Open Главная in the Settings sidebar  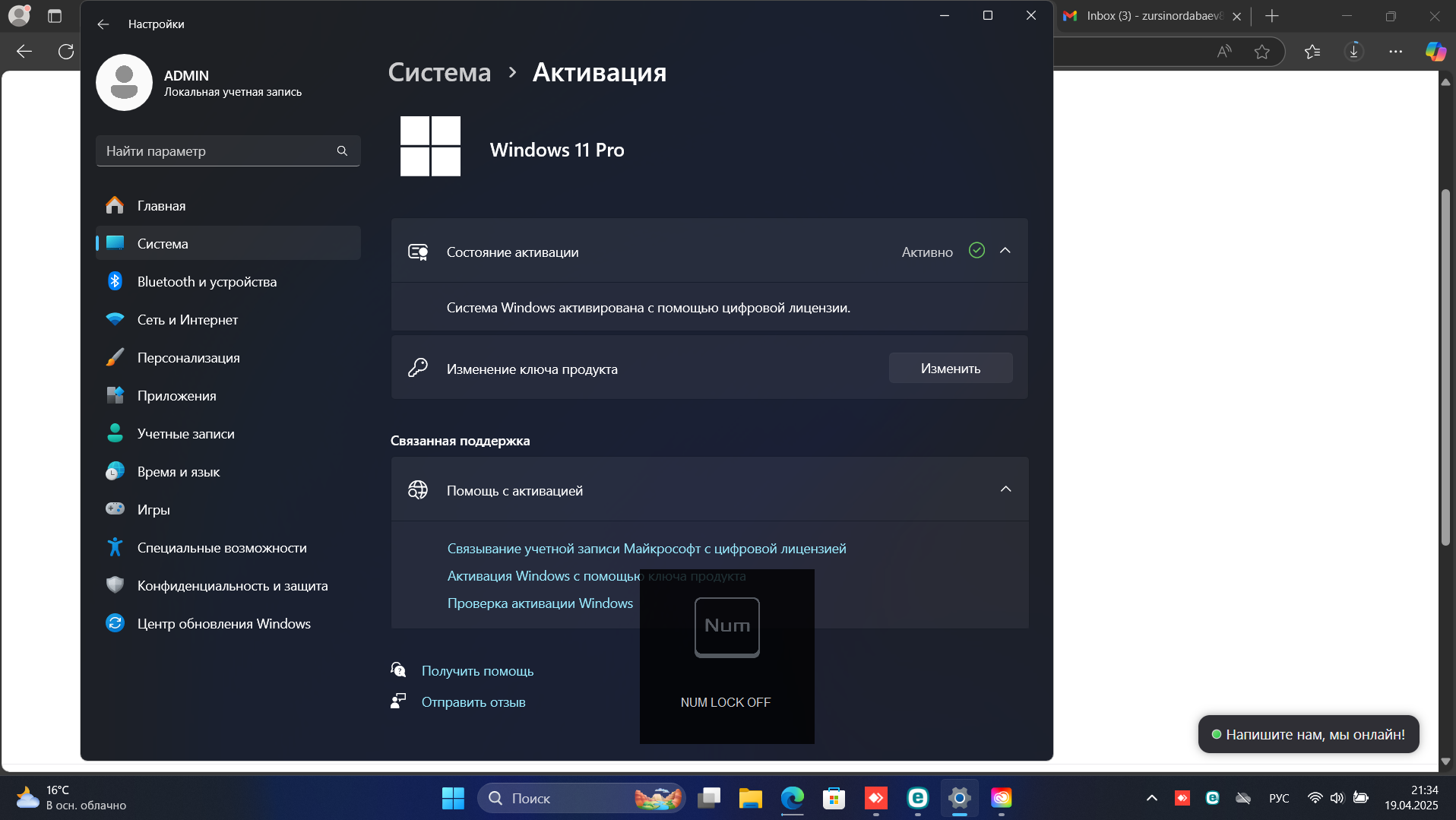coord(228,205)
